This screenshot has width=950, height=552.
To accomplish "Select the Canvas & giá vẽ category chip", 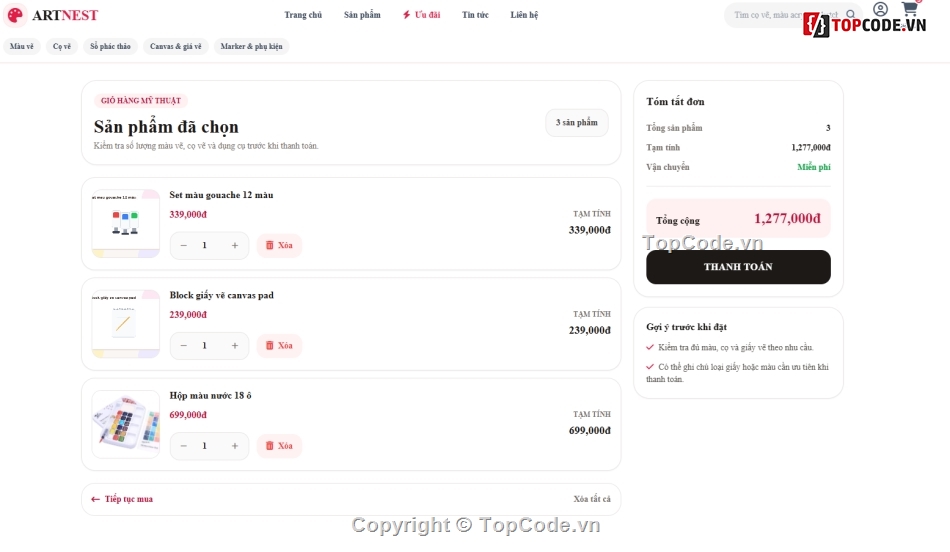I will point(176,47).
